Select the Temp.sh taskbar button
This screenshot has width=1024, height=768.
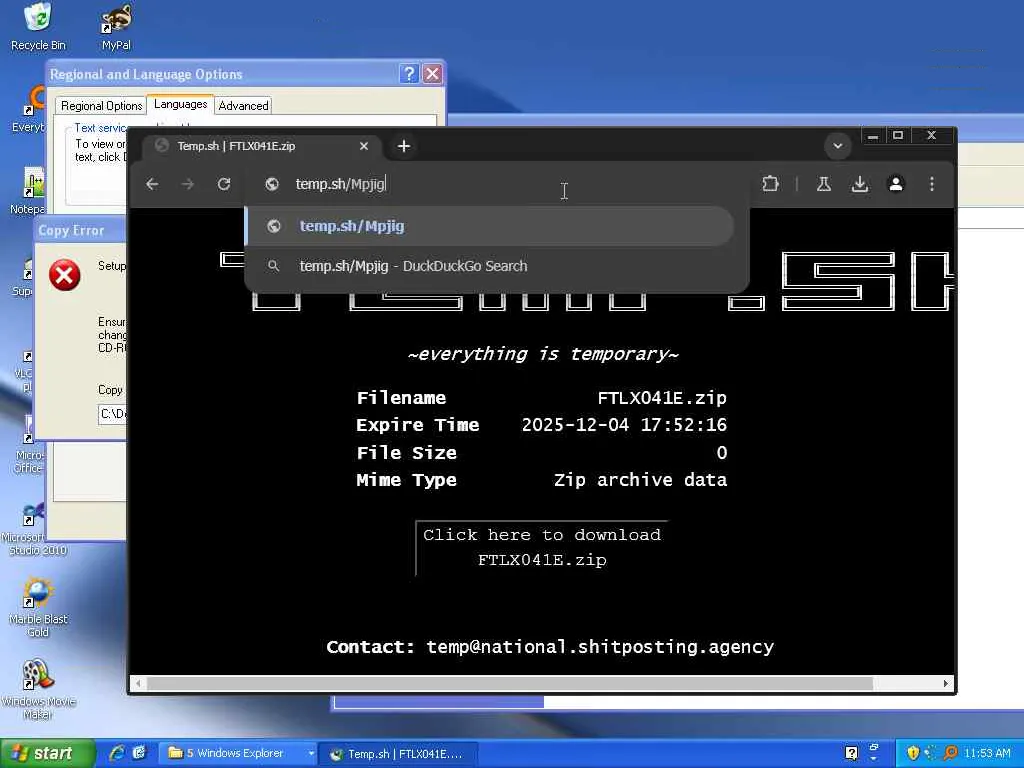(x=398, y=754)
